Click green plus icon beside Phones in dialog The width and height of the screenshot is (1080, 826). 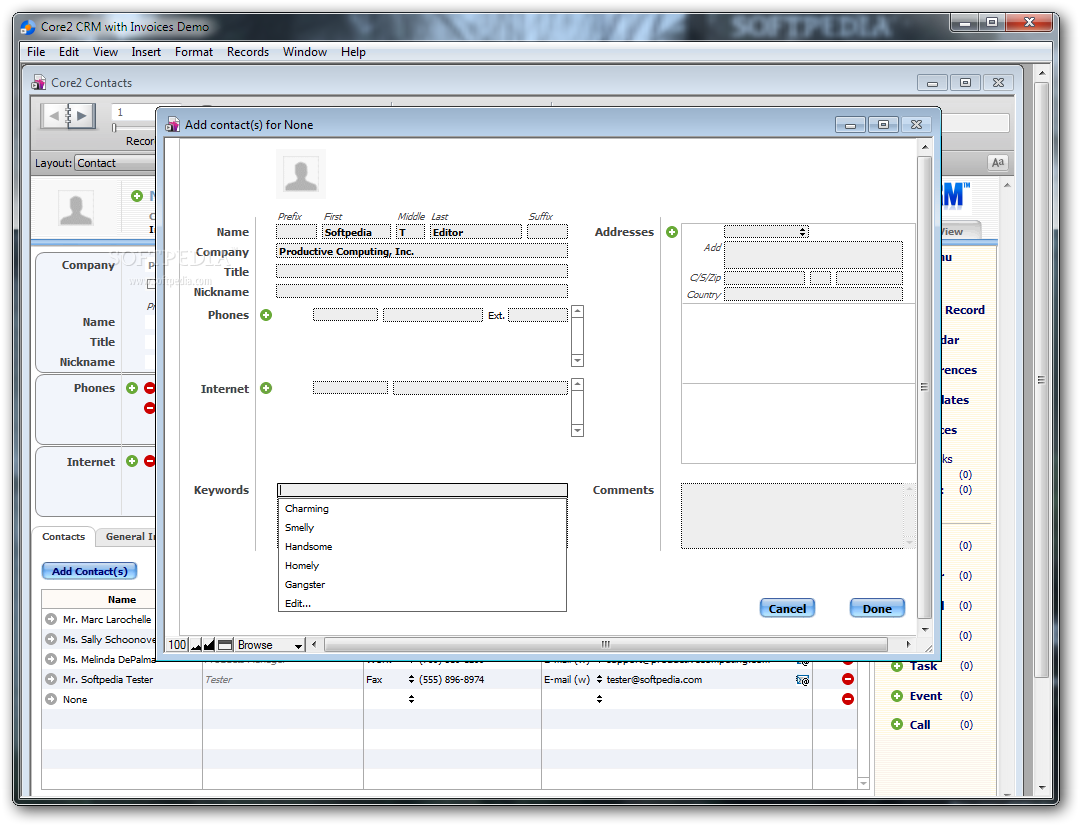tap(266, 315)
